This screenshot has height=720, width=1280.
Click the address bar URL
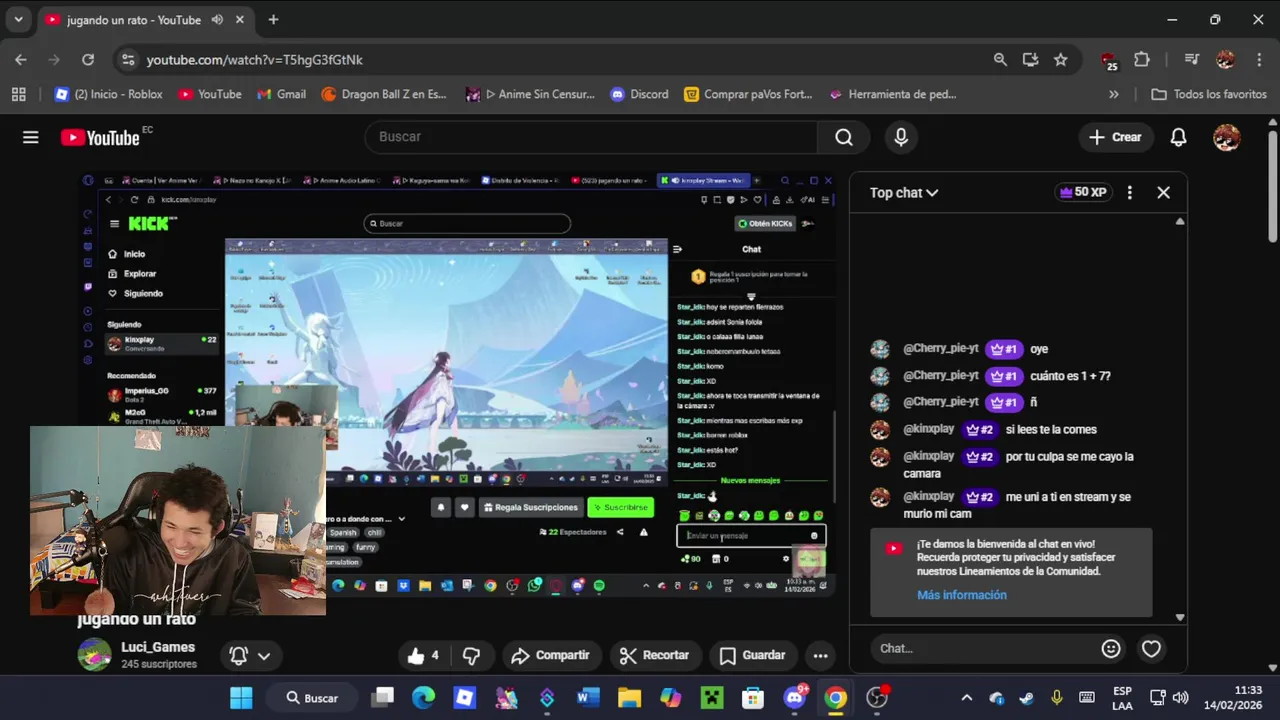click(x=255, y=60)
